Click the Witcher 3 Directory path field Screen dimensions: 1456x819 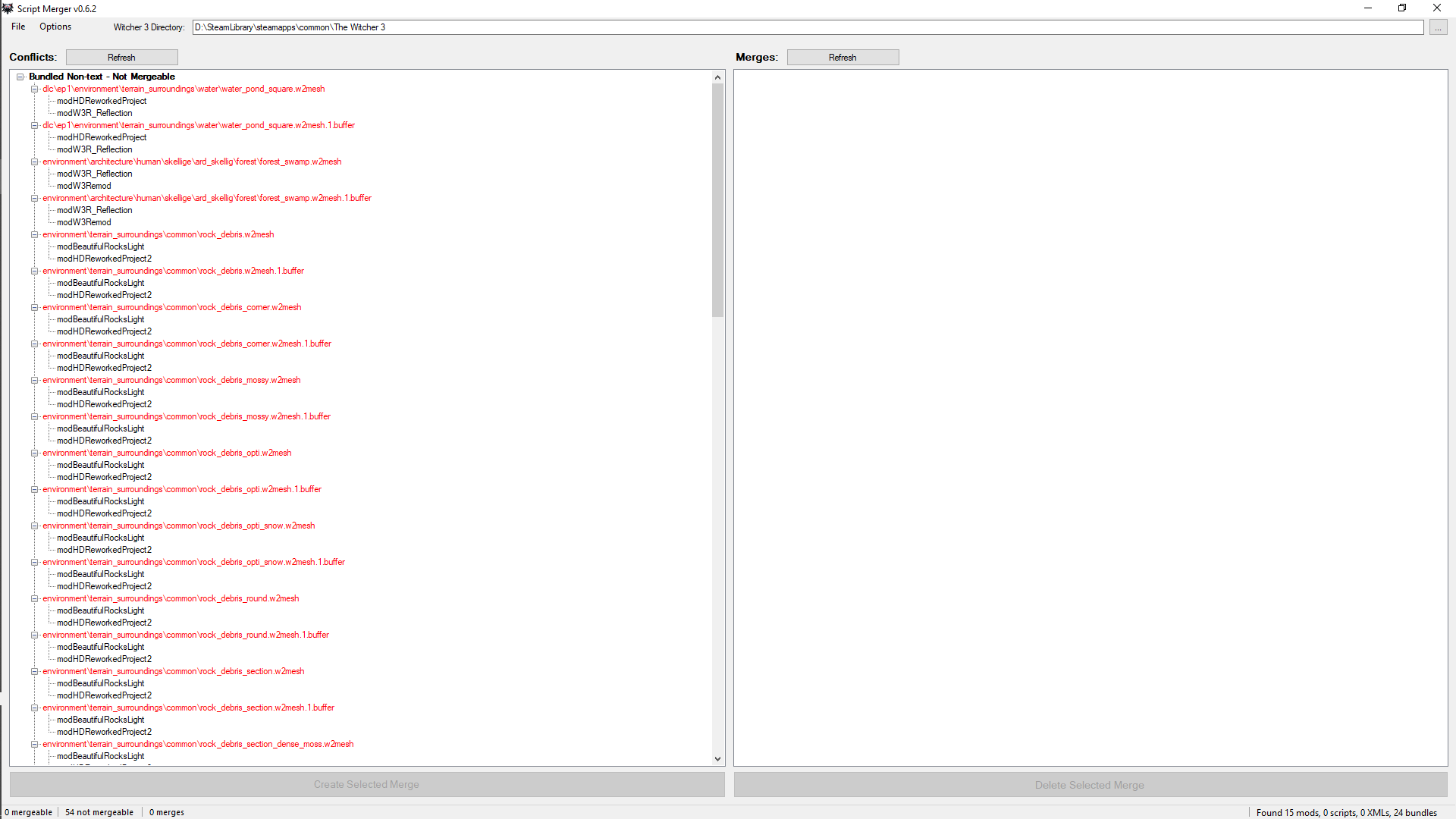point(808,27)
